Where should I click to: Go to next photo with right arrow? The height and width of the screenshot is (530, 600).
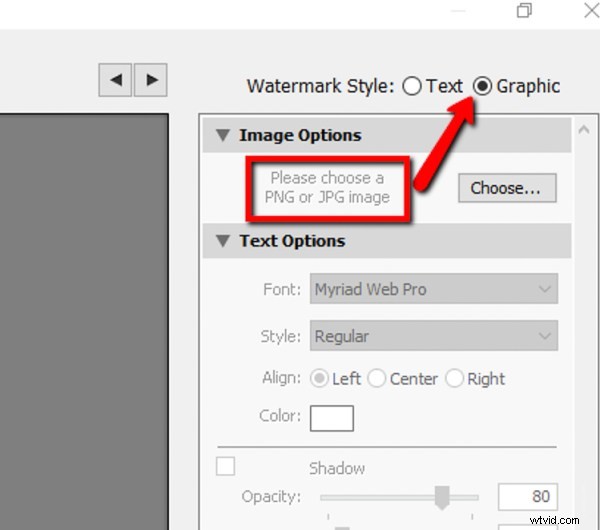pos(151,80)
